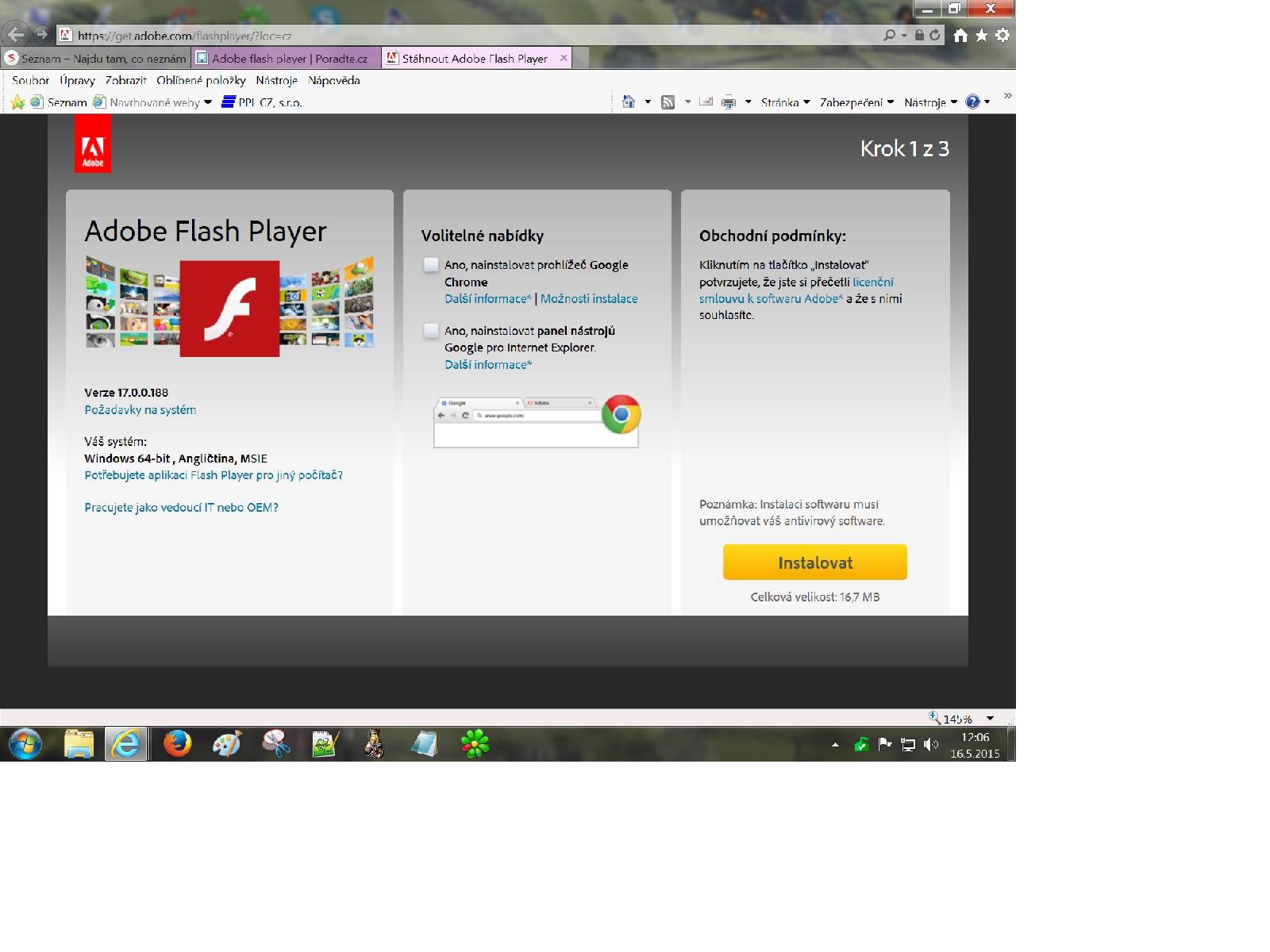1270x952 pixels.
Task: Click the search magnifier in address bar
Action: [889, 35]
